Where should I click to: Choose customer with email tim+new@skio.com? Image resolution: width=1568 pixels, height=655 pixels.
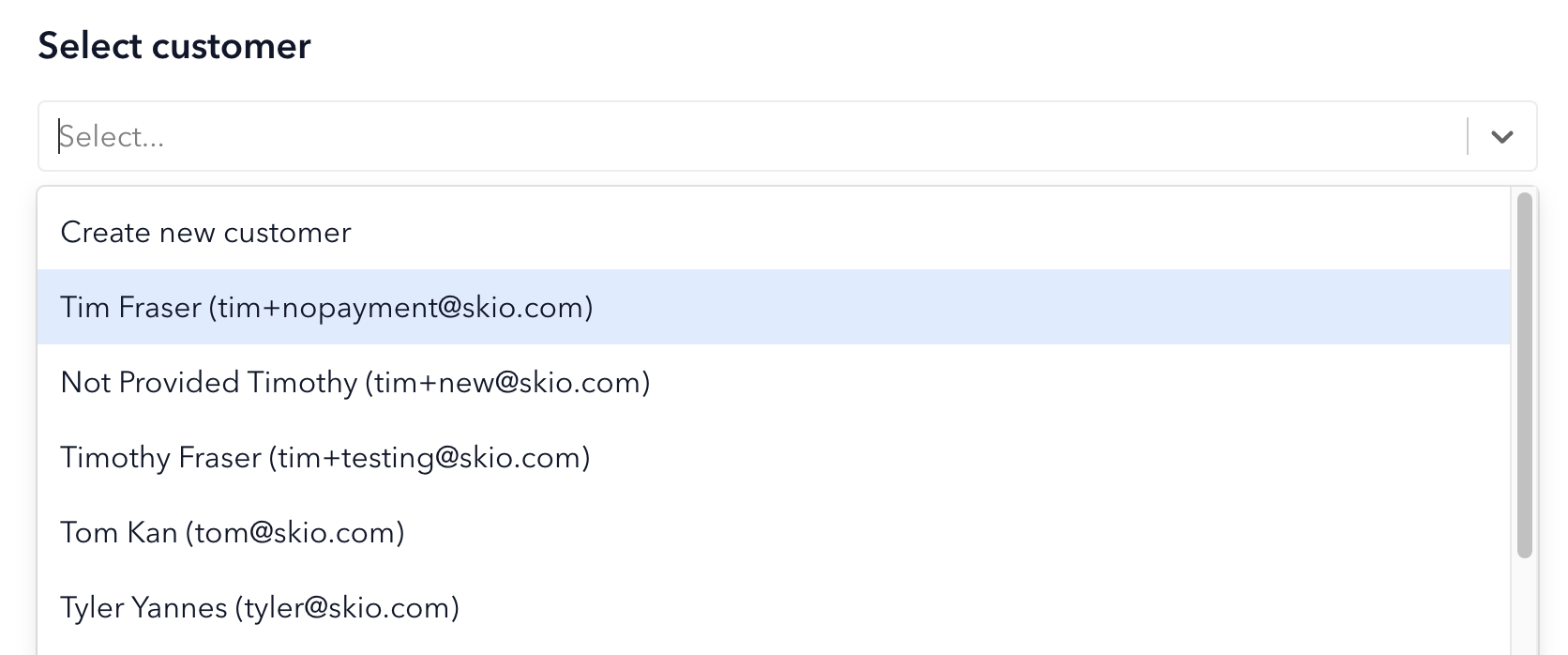(x=774, y=382)
